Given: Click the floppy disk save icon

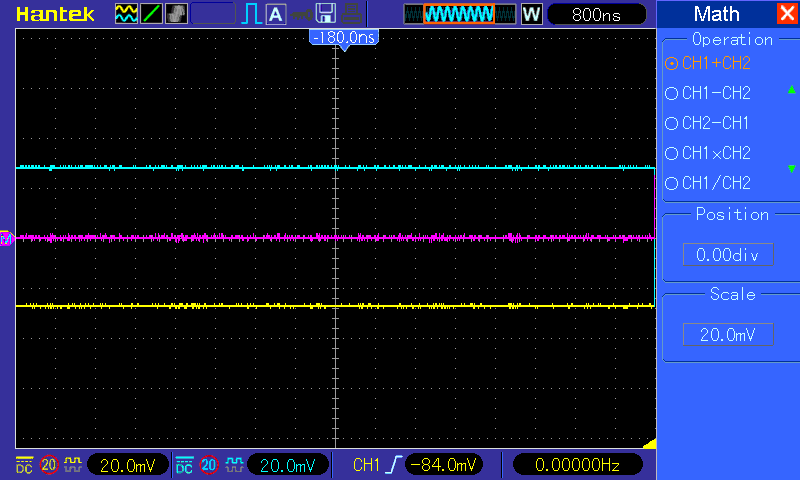Looking at the screenshot, I should [326, 14].
